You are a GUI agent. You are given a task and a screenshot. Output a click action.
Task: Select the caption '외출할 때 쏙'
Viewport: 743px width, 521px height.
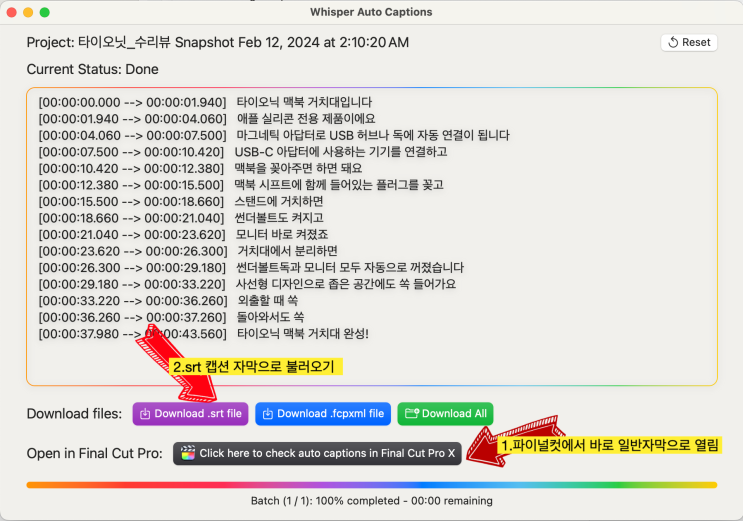point(268,301)
